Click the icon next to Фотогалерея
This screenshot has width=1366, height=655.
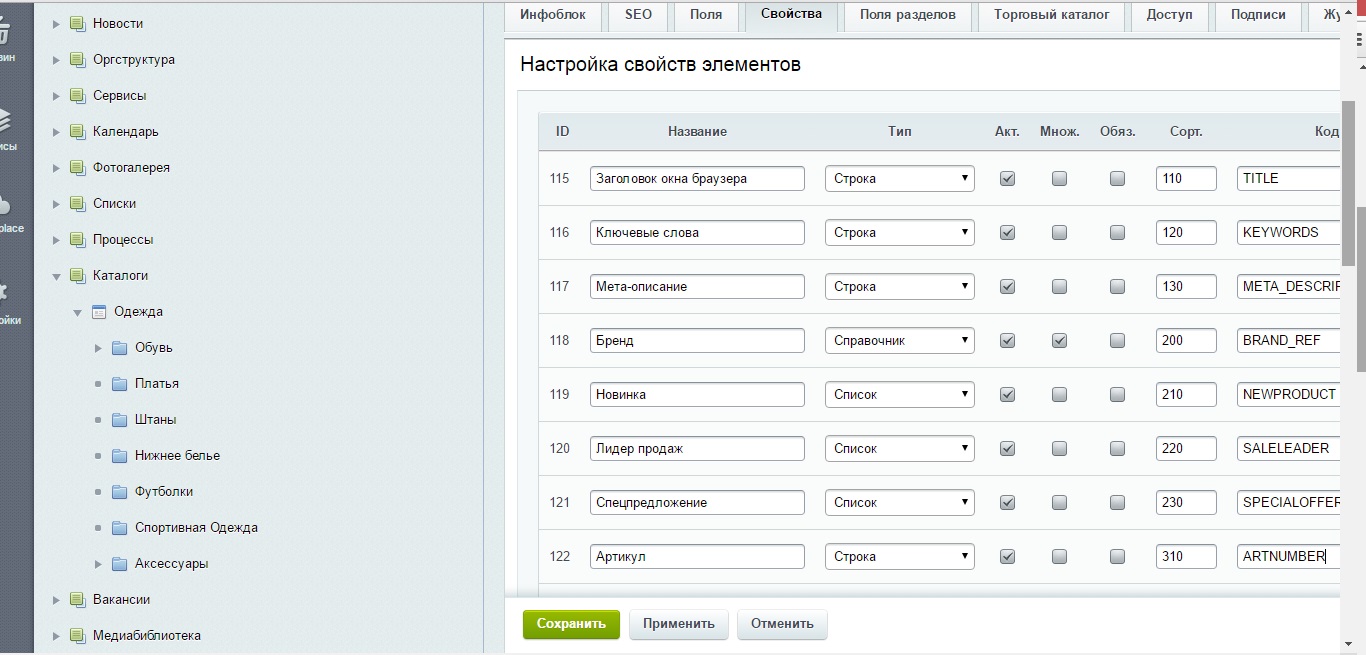point(78,168)
